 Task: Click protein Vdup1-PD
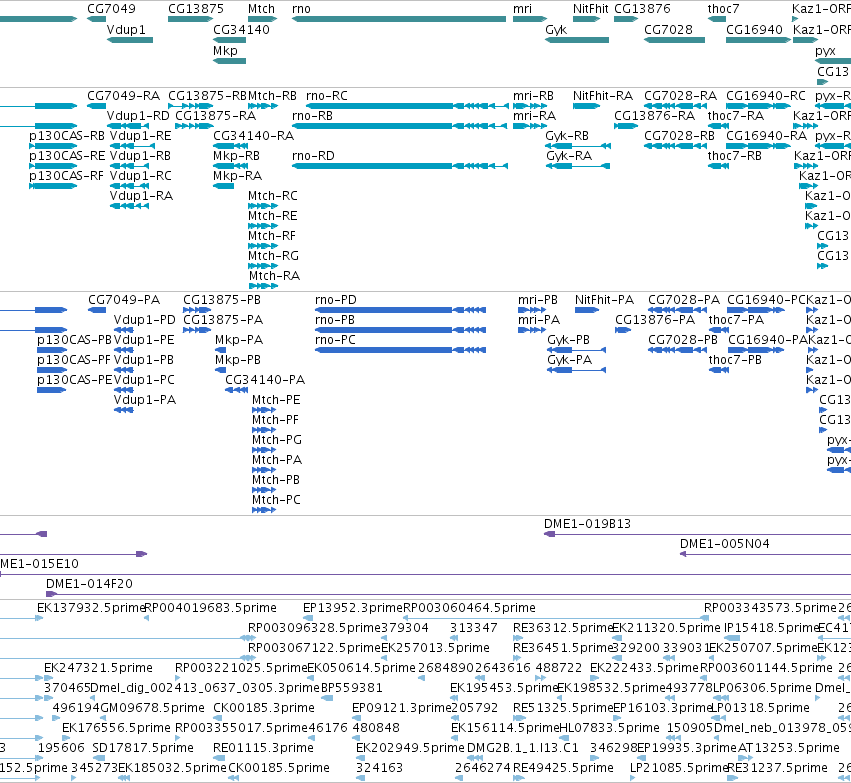(x=124, y=330)
